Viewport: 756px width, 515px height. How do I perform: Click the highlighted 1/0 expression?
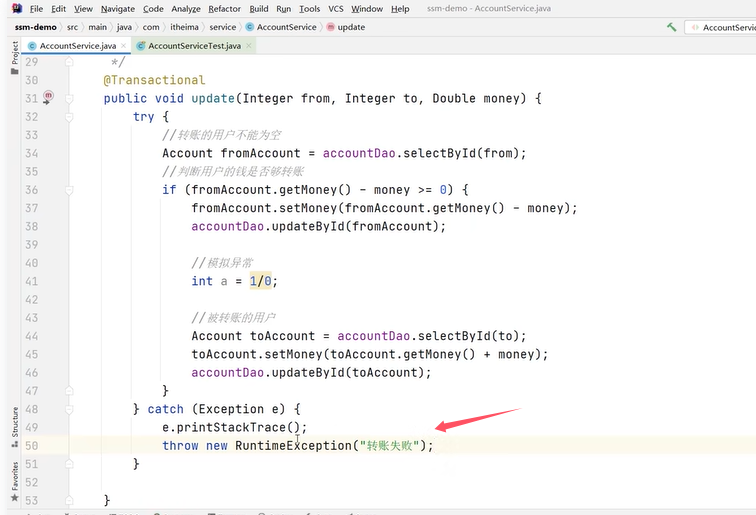click(260, 281)
